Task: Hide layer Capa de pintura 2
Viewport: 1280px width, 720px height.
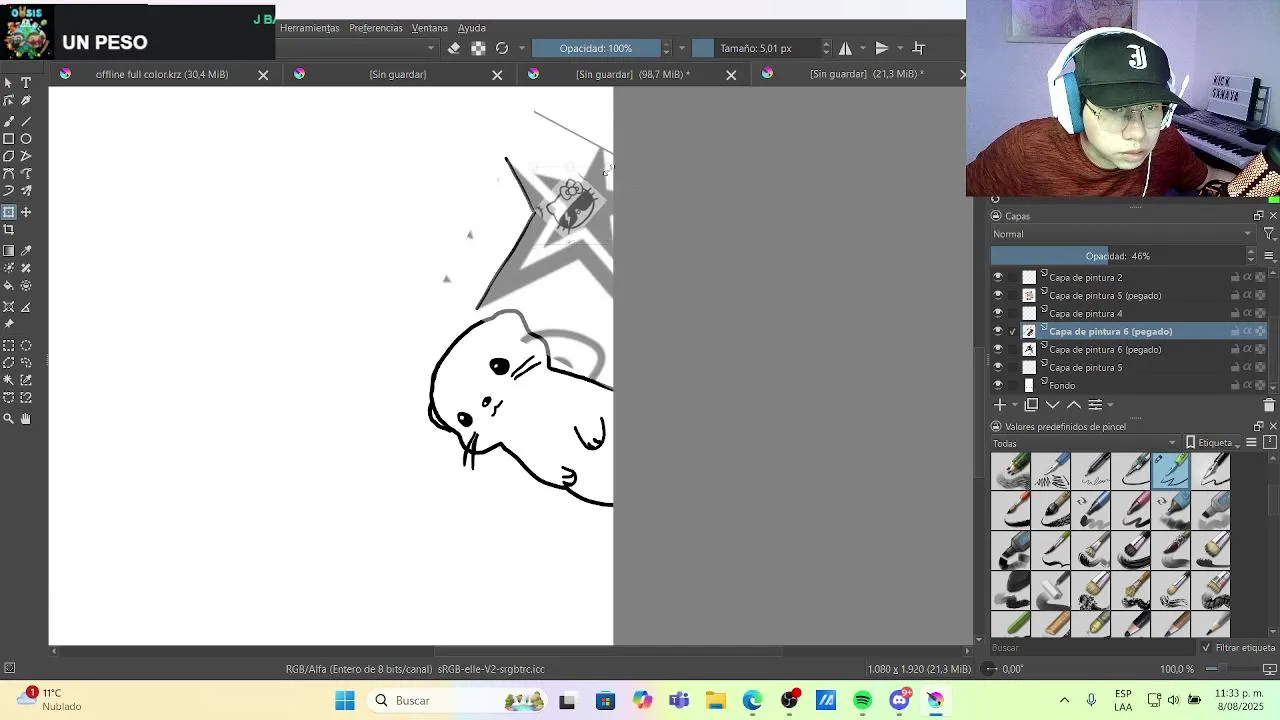Action: click(997, 278)
